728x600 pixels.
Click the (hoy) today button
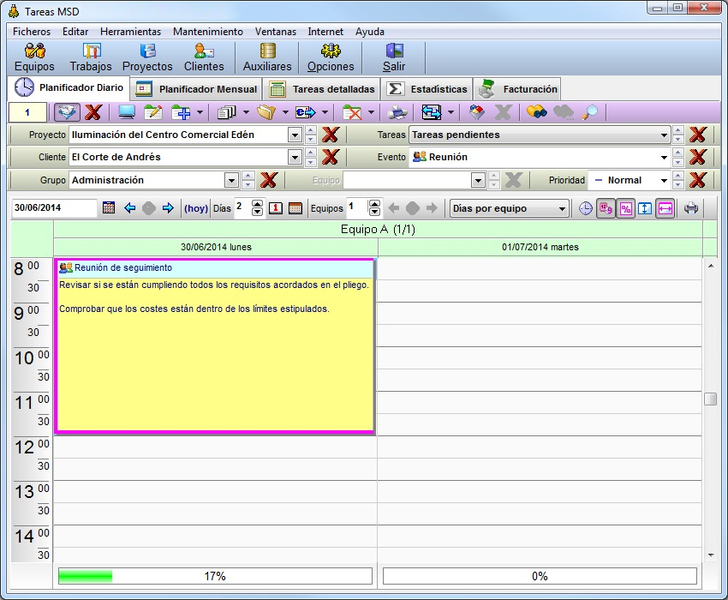tap(196, 209)
